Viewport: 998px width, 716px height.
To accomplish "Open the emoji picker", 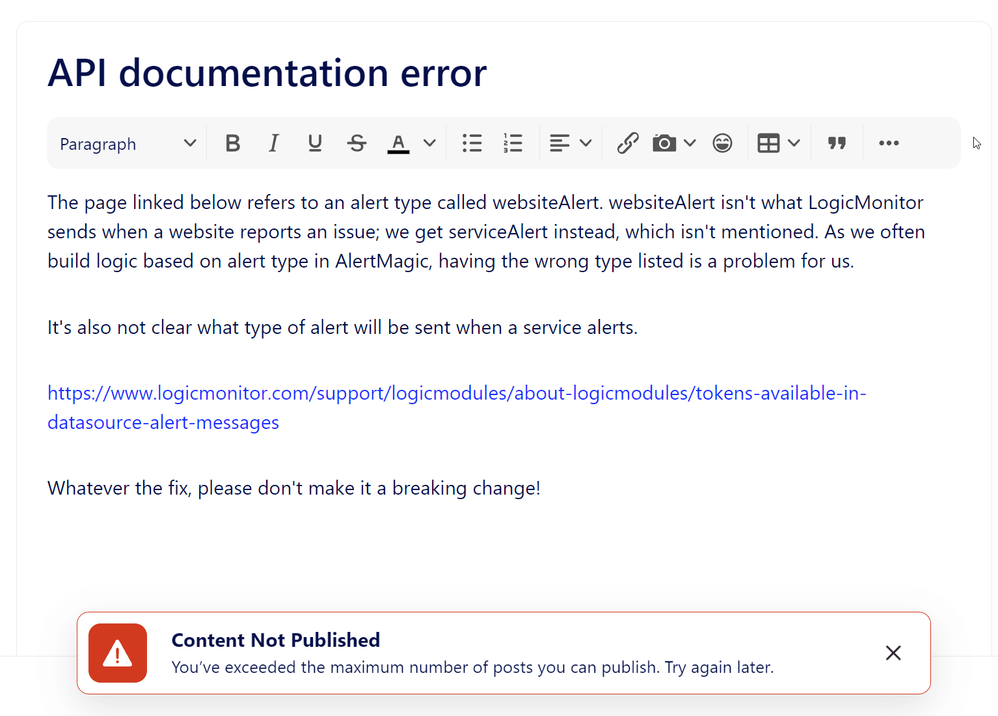I will coord(722,143).
